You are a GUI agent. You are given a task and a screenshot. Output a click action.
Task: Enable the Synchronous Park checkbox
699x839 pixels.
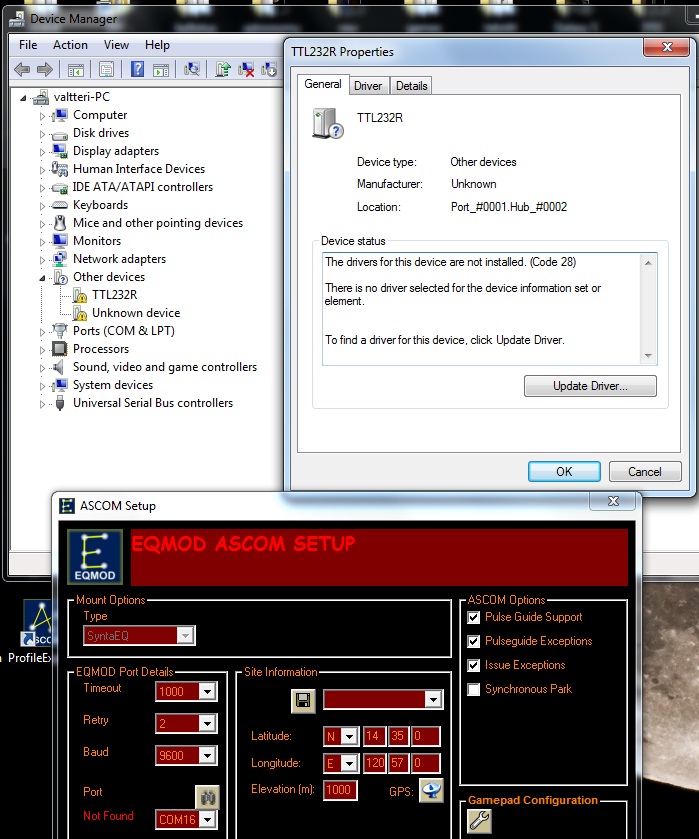click(474, 689)
